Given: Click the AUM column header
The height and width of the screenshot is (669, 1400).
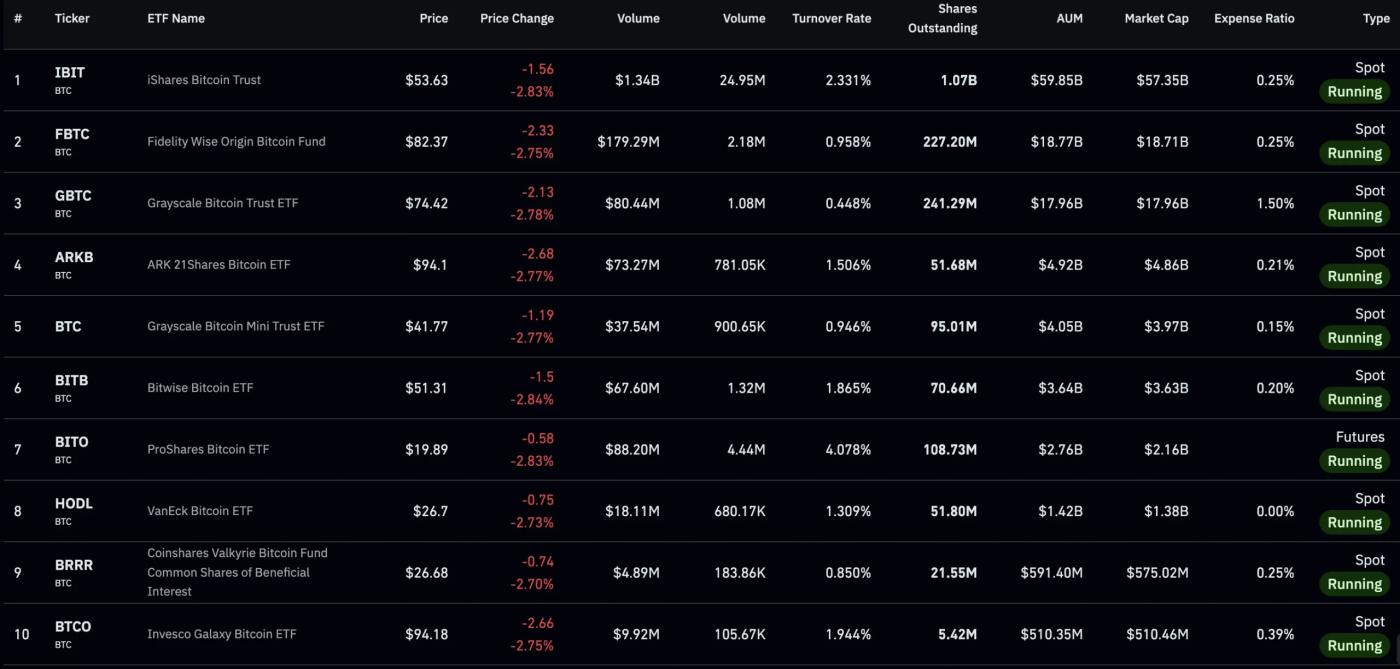Looking at the screenshot, I should click(x=1069, y=18).
